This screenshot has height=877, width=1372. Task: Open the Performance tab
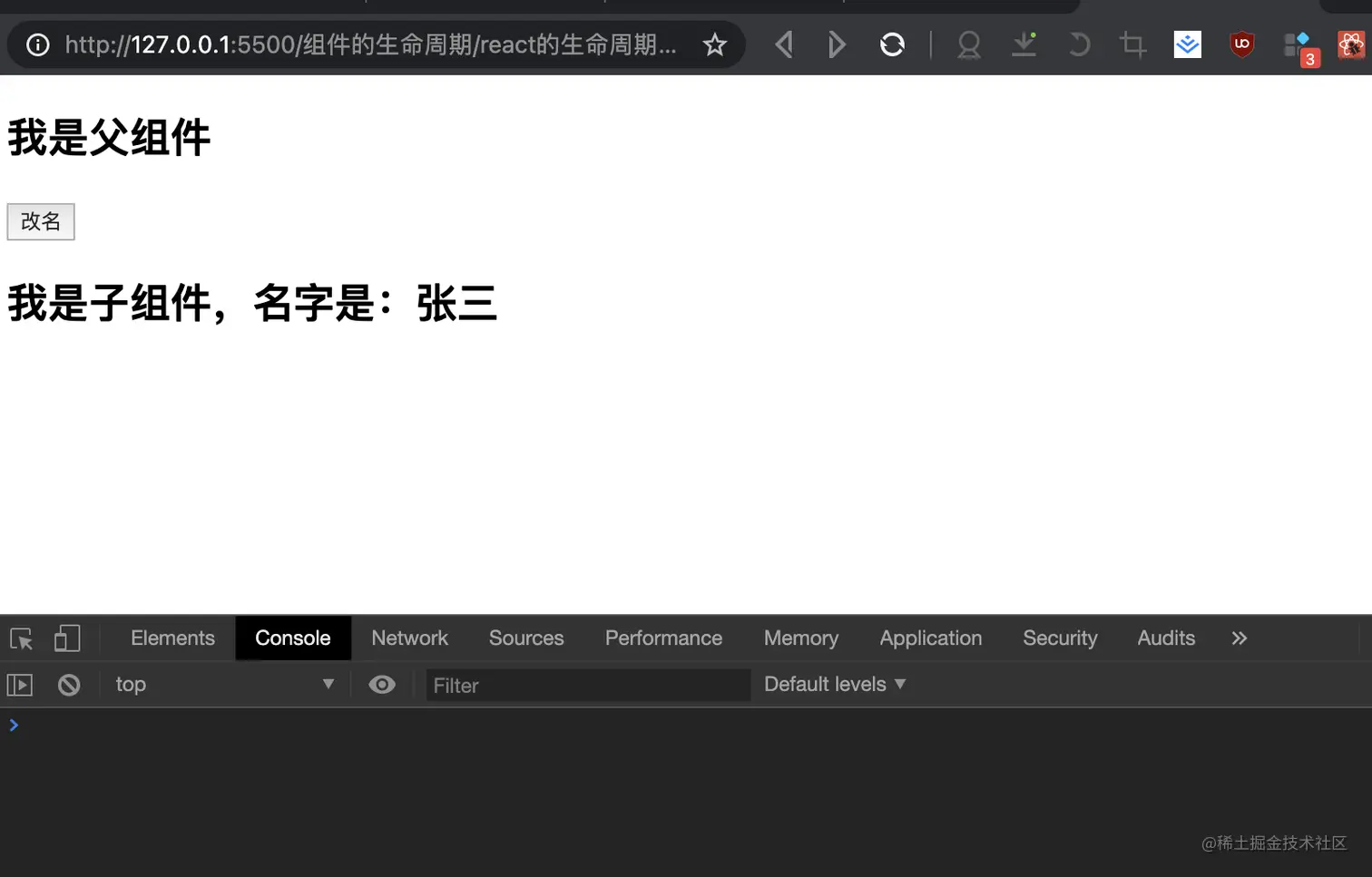(x=663, y=638)
